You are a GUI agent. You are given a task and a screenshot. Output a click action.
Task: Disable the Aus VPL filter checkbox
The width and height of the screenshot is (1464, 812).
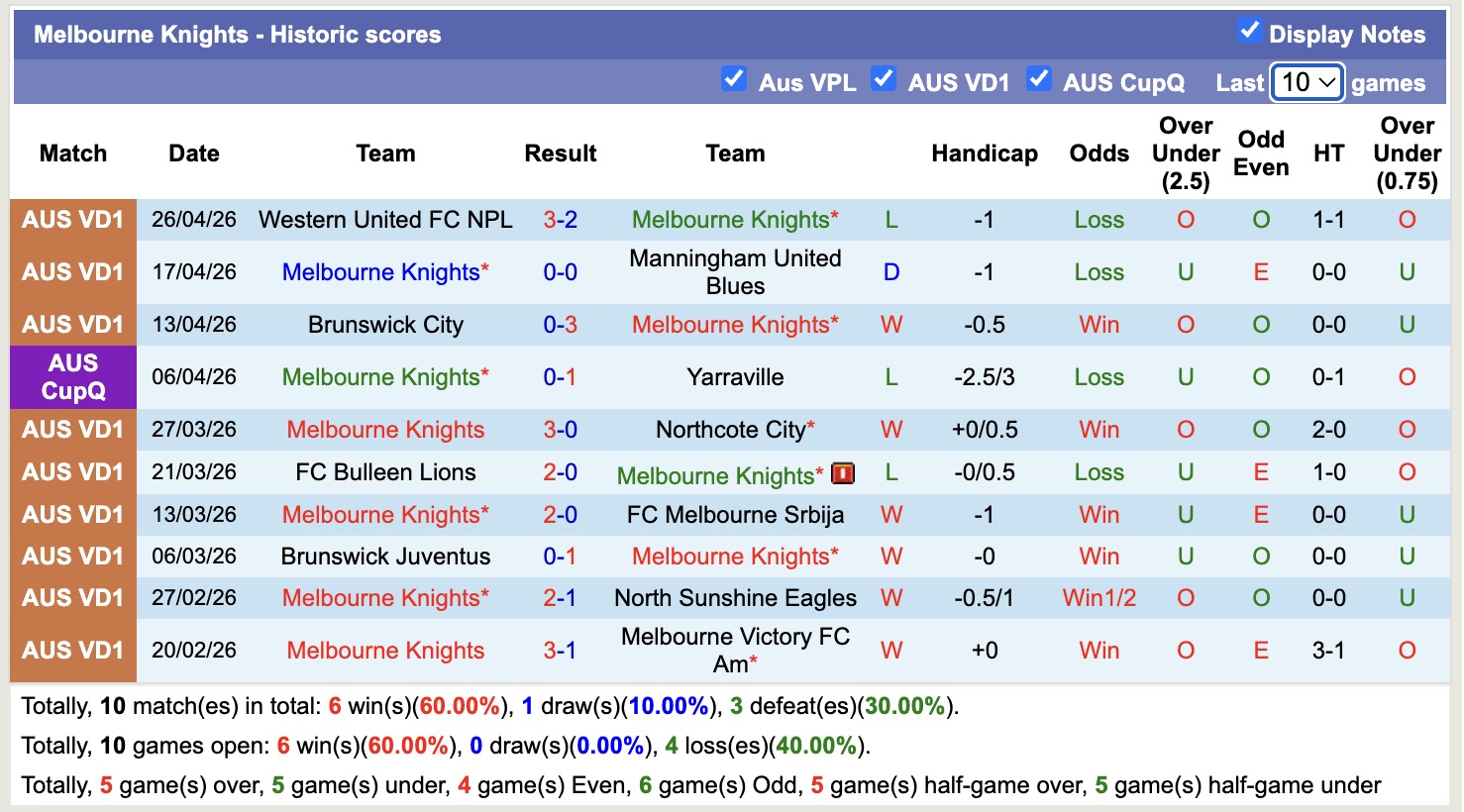point(734,81)
